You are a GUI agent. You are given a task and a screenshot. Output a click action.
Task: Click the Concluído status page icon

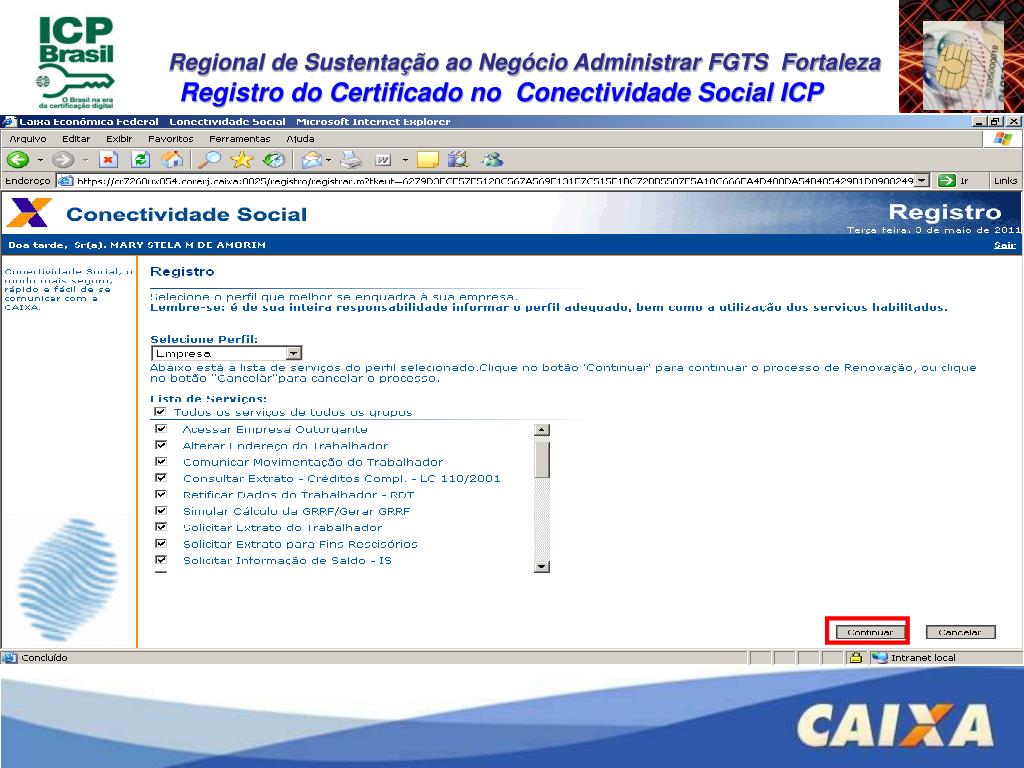(x=10, y=658)
